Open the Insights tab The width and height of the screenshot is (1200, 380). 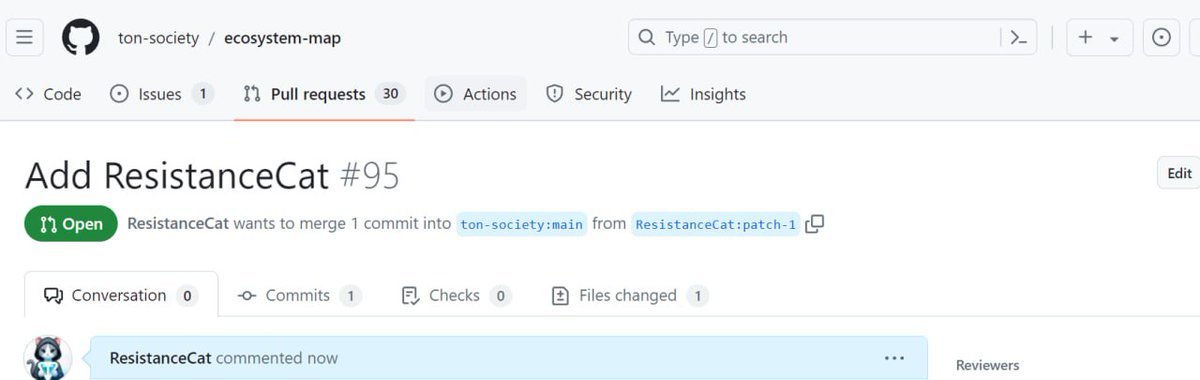click(703, 94)
